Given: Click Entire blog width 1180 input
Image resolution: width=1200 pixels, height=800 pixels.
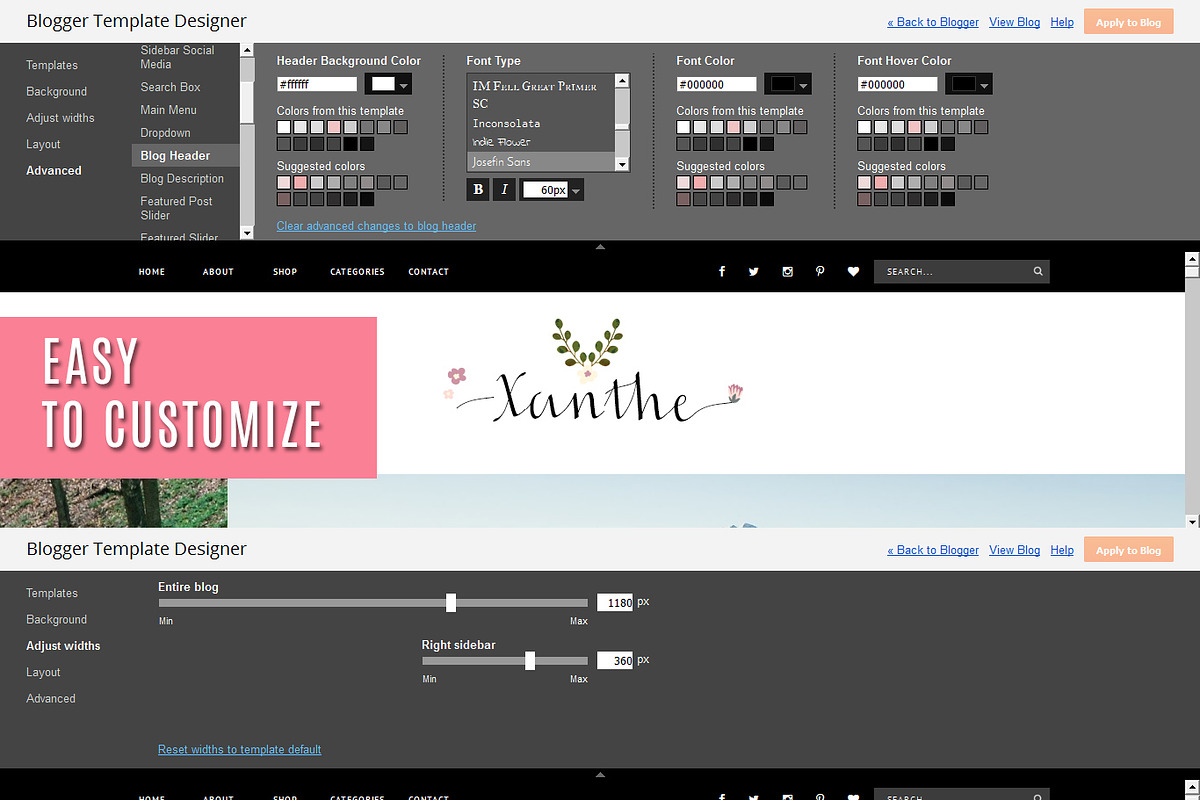Looking at the screenshot, I should point(615,603).
